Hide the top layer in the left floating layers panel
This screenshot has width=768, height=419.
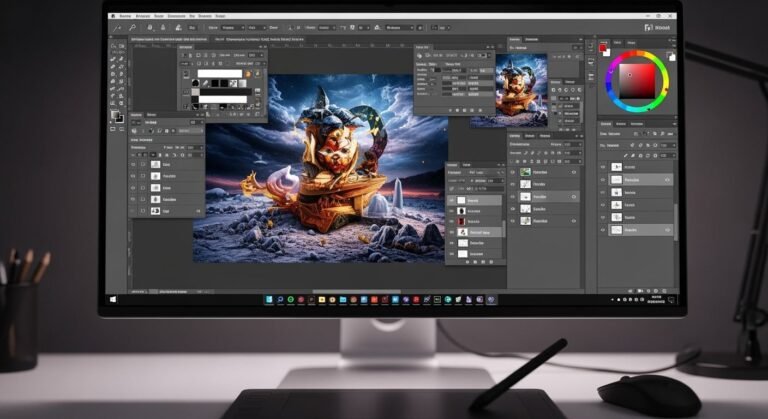(x=133, y=165)
